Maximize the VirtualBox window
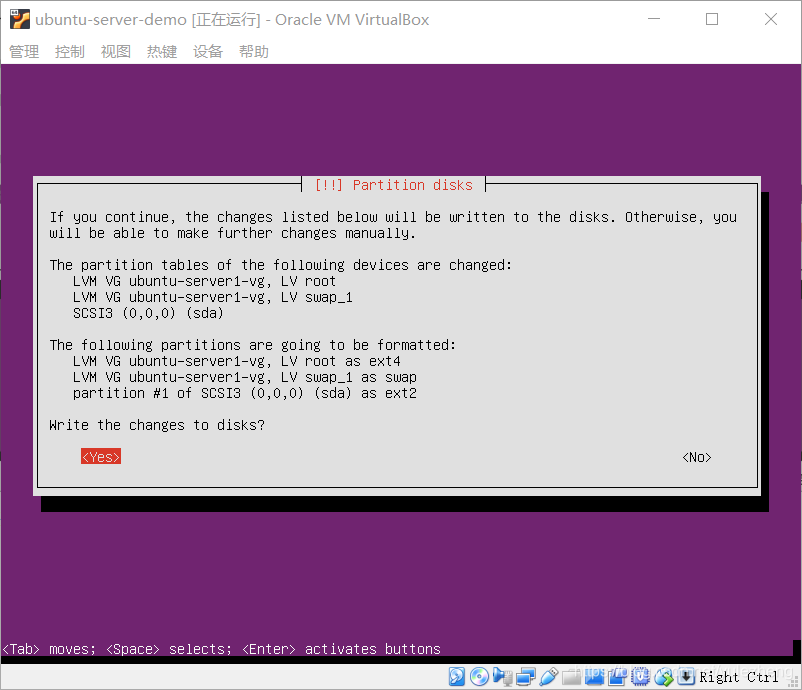Image resolution: width=802 pixels, height=690 pixels. coord(712,19)
